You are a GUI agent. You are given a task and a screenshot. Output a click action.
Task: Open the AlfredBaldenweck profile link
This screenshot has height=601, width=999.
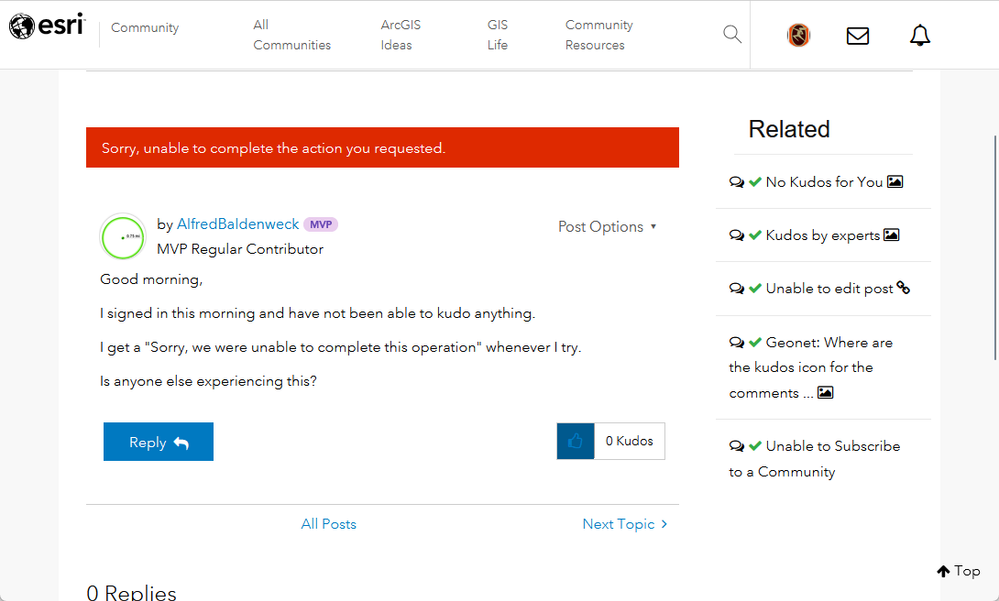(x=238, y=224)
